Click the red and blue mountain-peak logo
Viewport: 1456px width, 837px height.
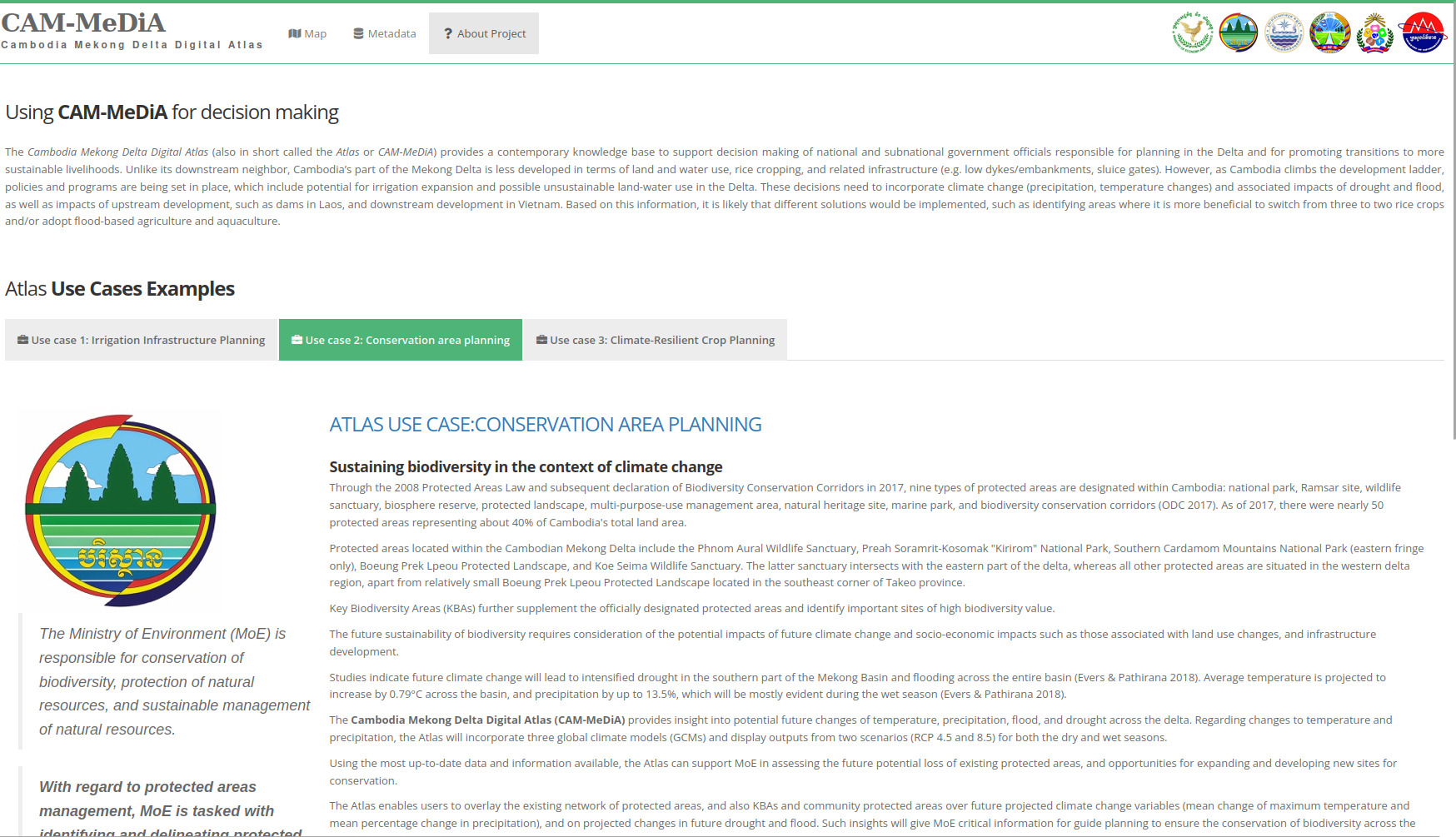pyautogui.click(x=1423, y=33)
